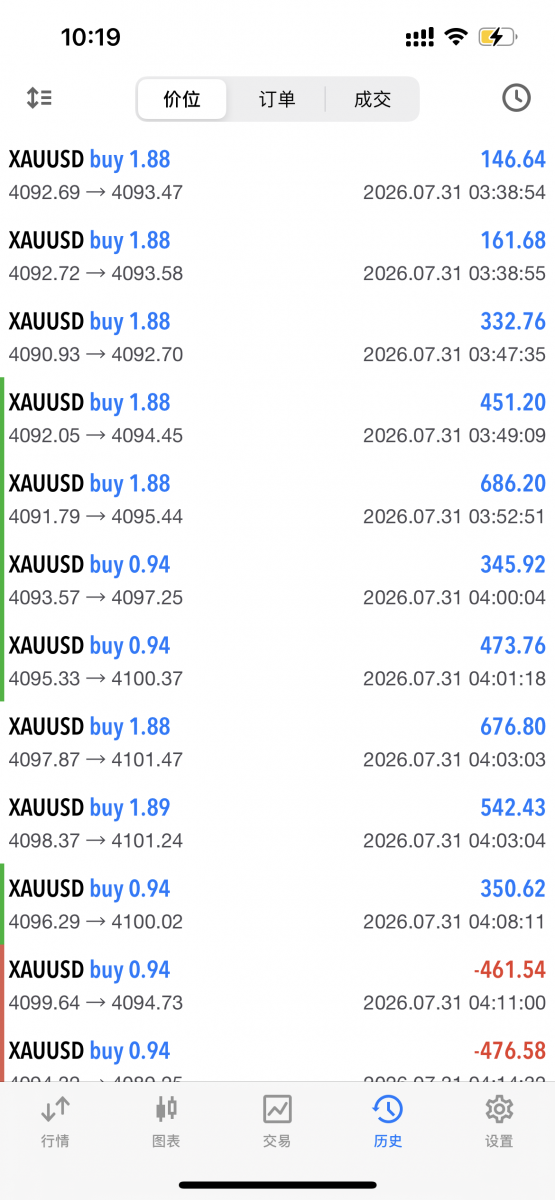
Task: Open the 设置 settings gear icon
Action: click(x=499, y=1109)
